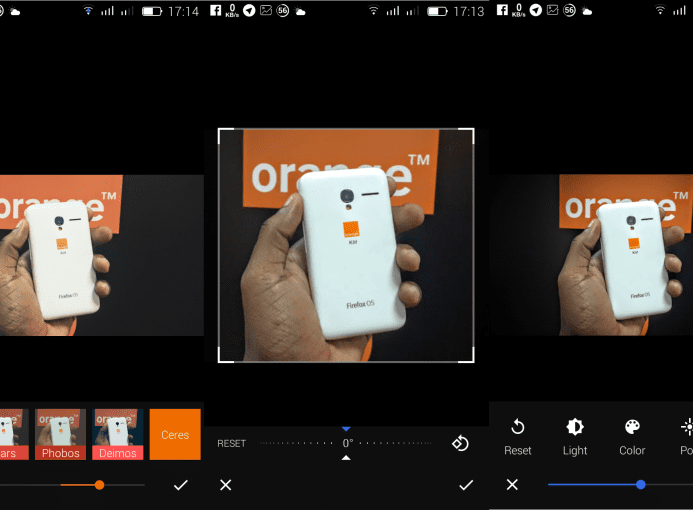Apply the Deimos filter thumbnail
This screenshot has width=693, height=510.
pos(118,434)
